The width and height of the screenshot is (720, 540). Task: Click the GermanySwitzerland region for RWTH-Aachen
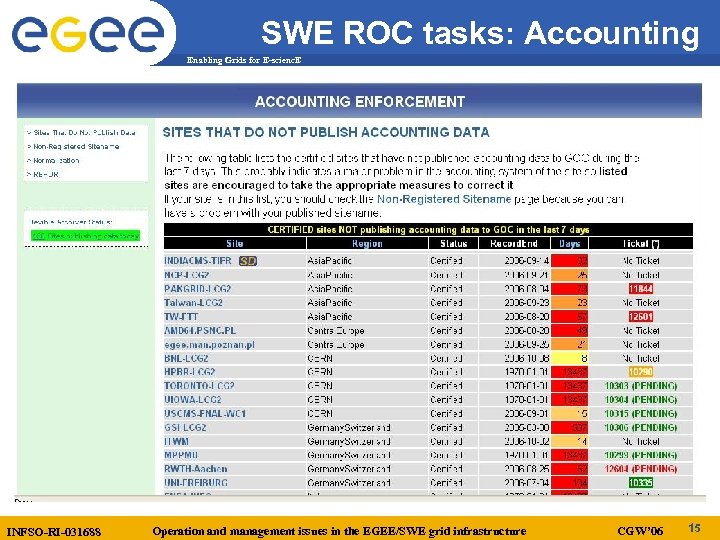[349, 469]
